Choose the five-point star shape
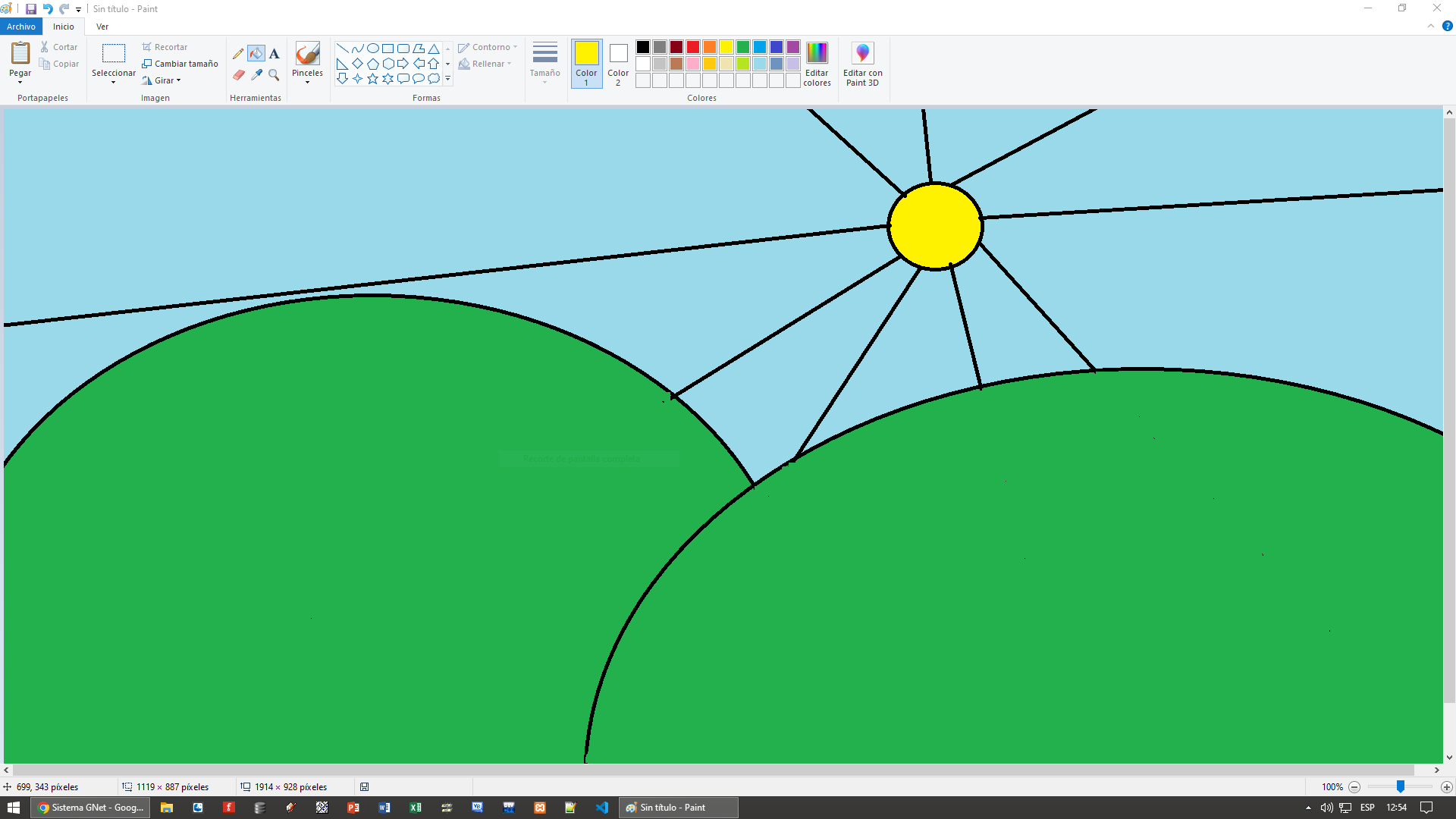Screen dimensions: 1456x819 click(x=372, y=79)
